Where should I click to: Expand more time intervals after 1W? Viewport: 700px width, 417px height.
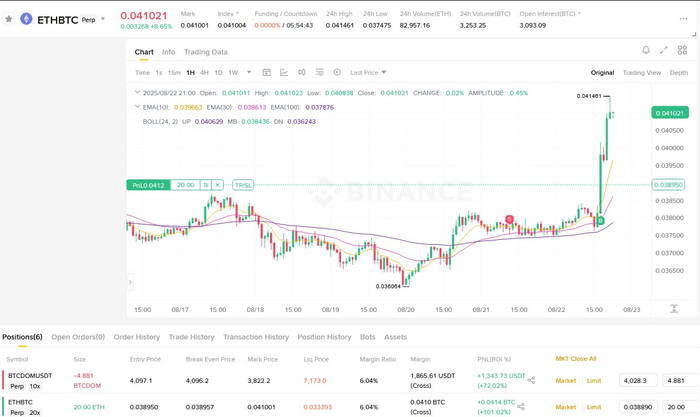pos(247,72)
